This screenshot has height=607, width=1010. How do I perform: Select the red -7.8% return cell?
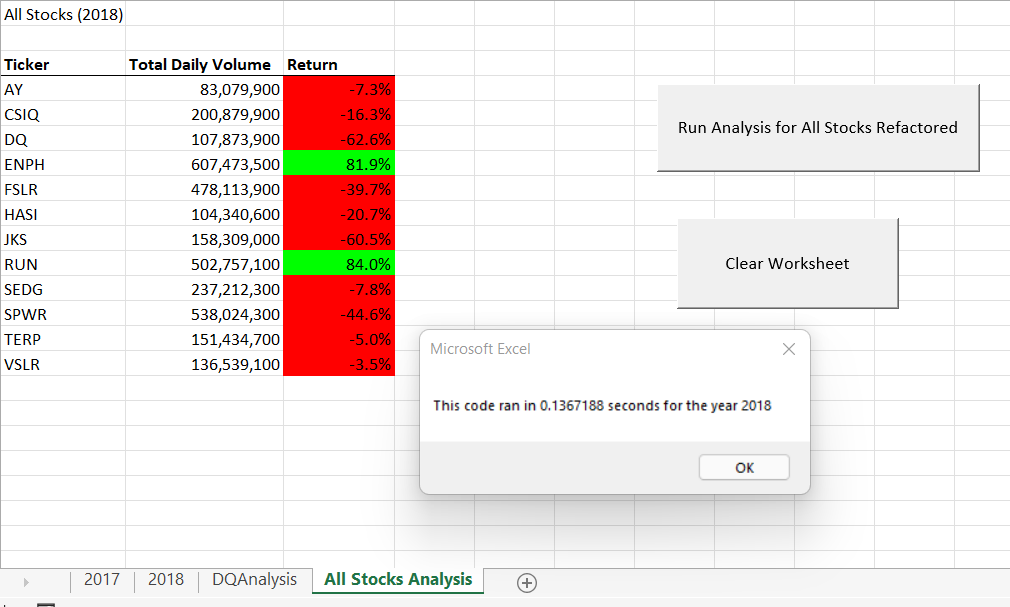339,289
